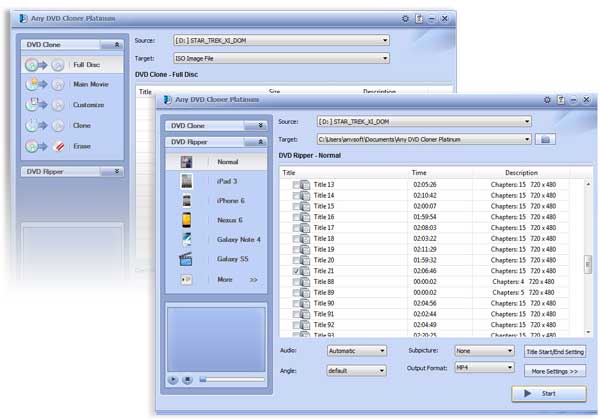Select Title 91 row time 02:02:44
The height and width of the screenshot is (420, 600).
[x=425, y=314]
